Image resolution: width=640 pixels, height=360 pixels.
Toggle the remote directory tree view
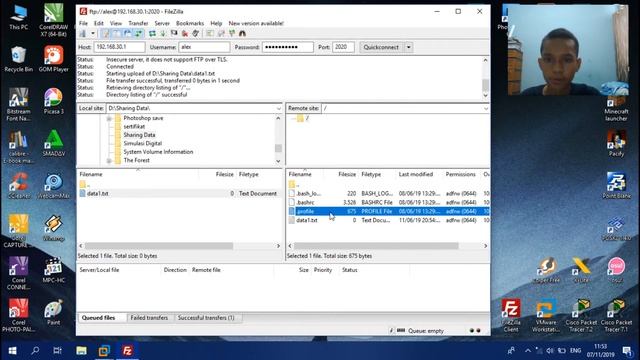click(128, 33)
